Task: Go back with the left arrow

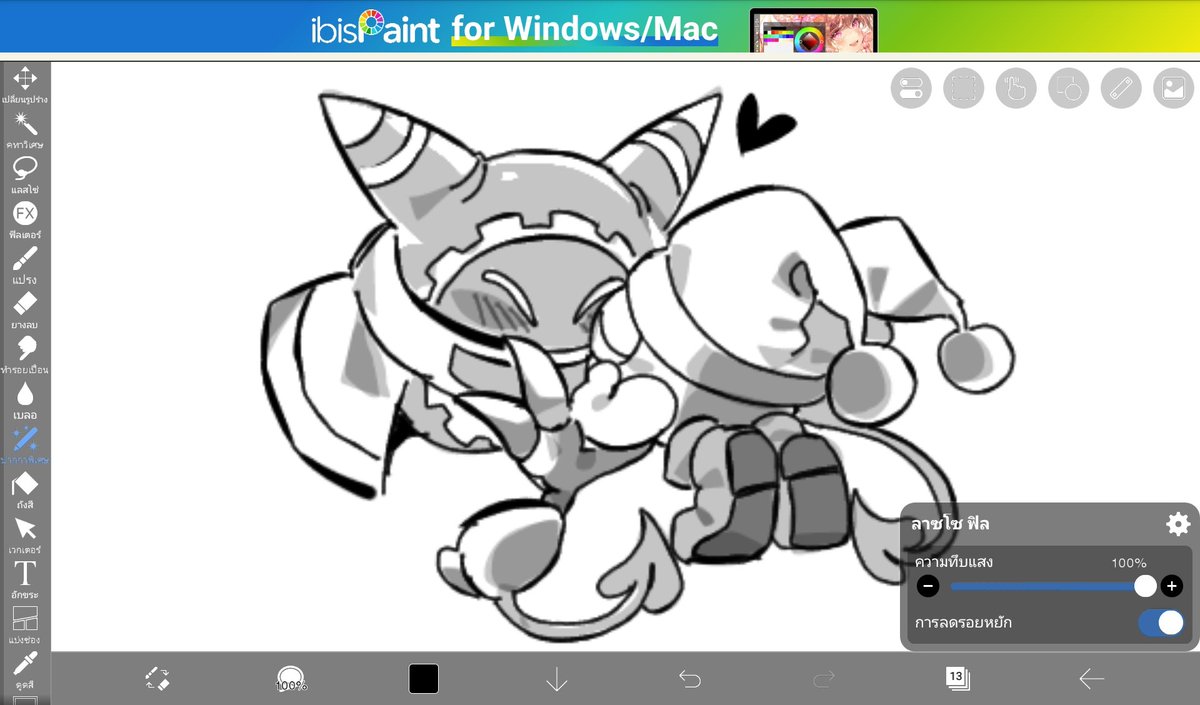Action: coord(1091,679)
